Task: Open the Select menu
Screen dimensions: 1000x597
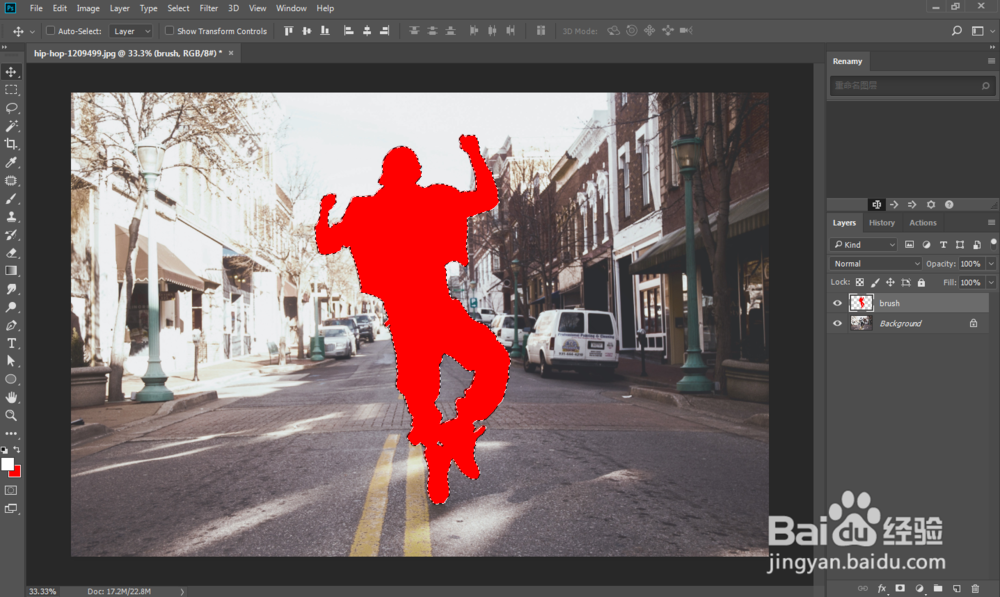Action: 179,8
